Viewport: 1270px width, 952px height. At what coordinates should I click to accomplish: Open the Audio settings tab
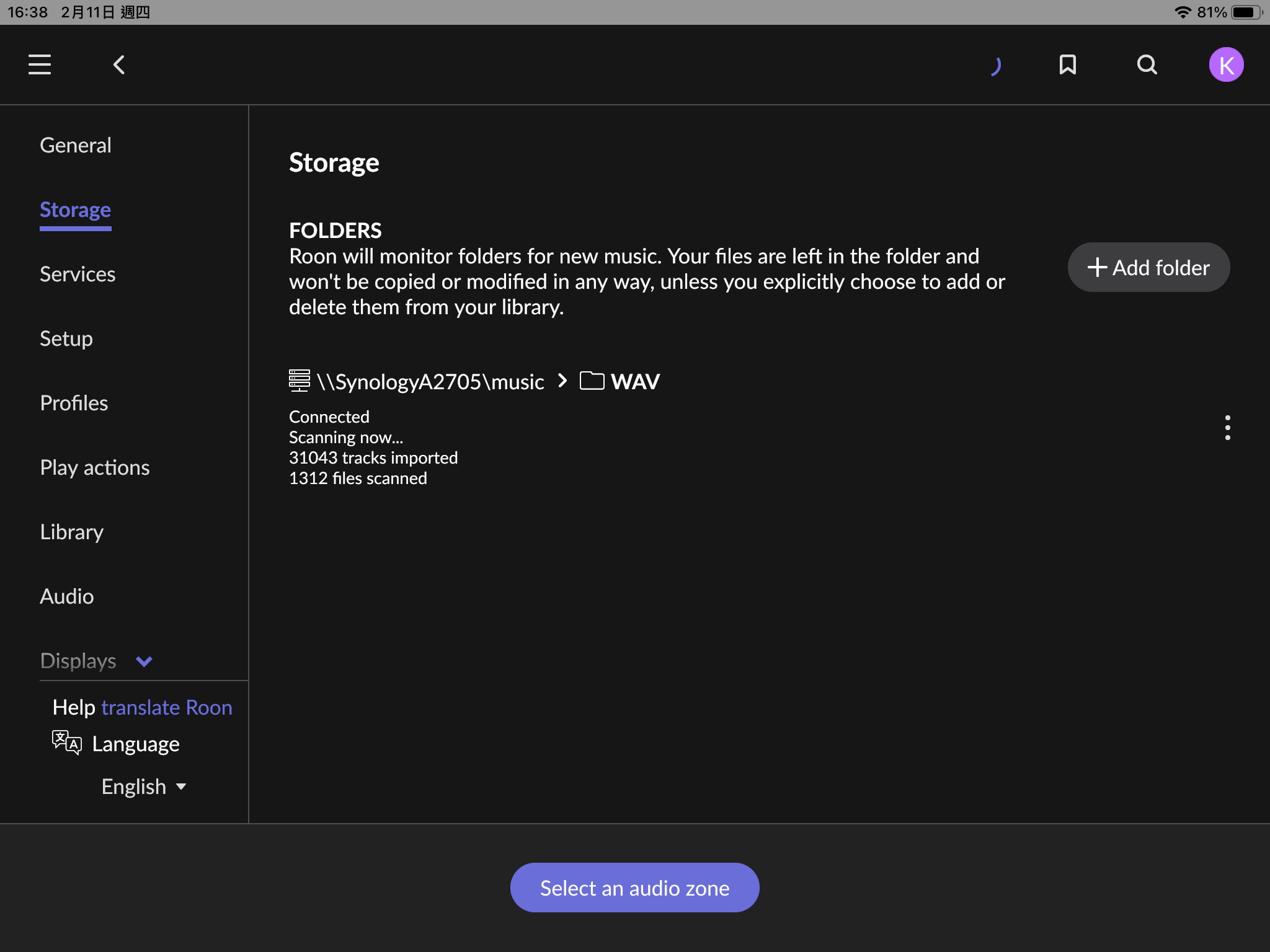[67, 596]
